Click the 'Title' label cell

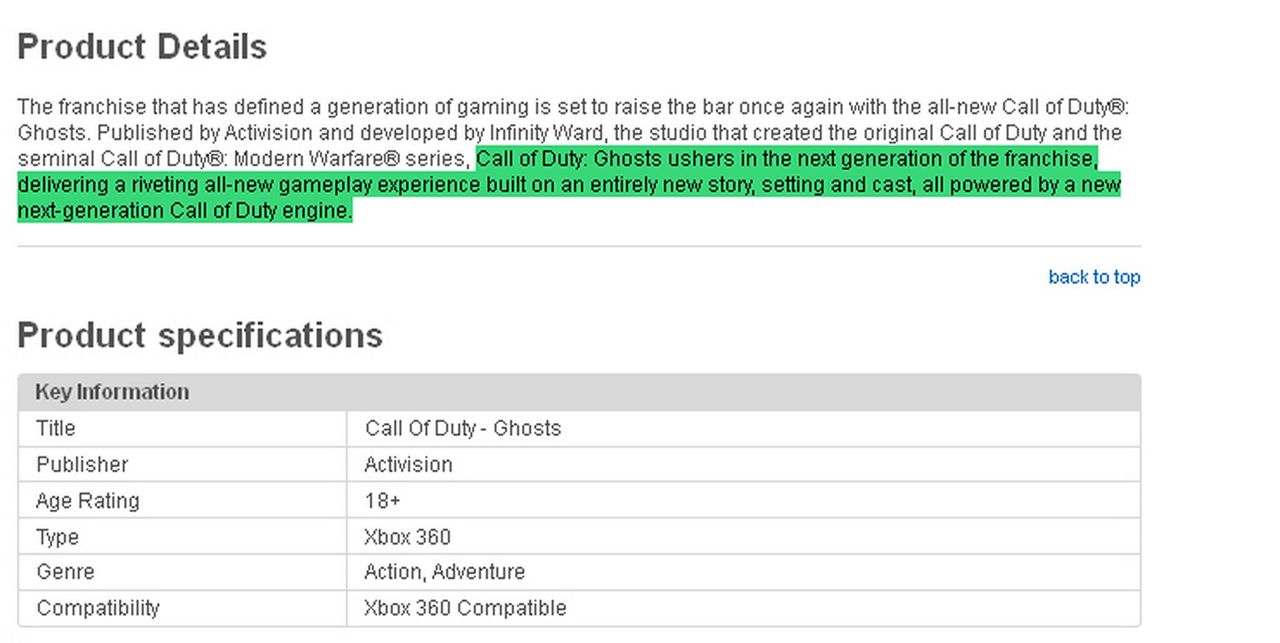[182, 429]
